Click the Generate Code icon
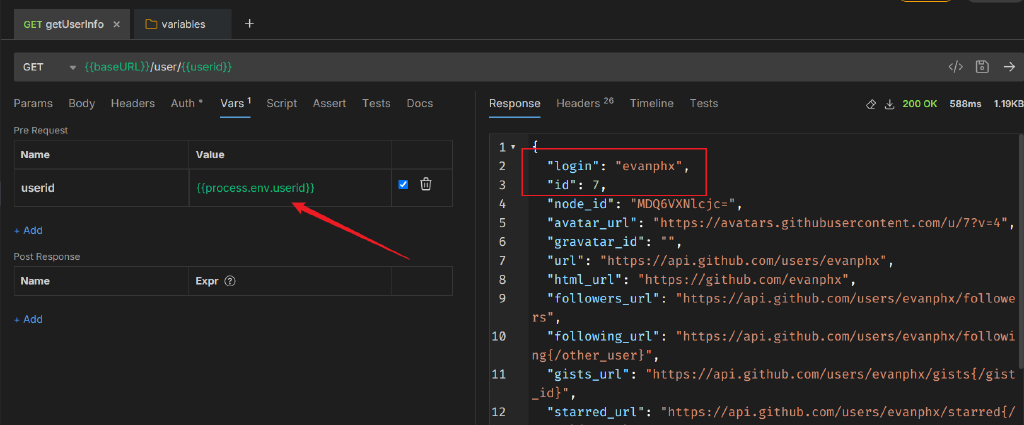 pos(956,67)
